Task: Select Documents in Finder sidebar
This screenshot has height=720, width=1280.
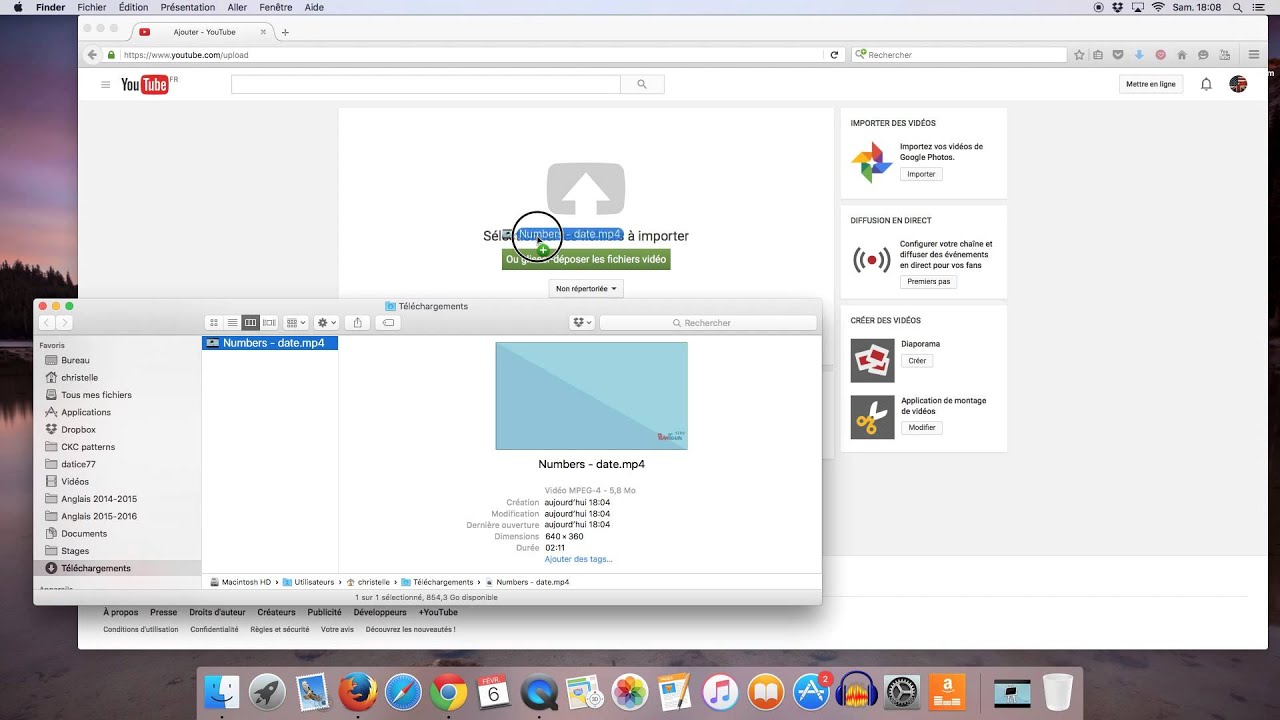Action: tap(84, 533)
